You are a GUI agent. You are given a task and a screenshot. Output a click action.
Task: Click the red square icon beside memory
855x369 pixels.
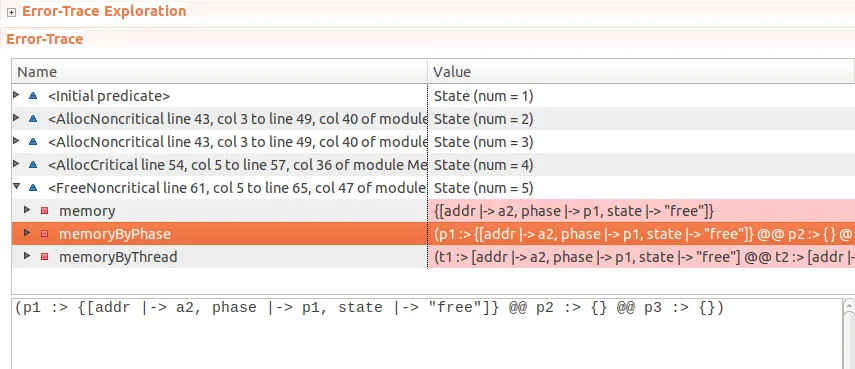[x=45, y=210]
